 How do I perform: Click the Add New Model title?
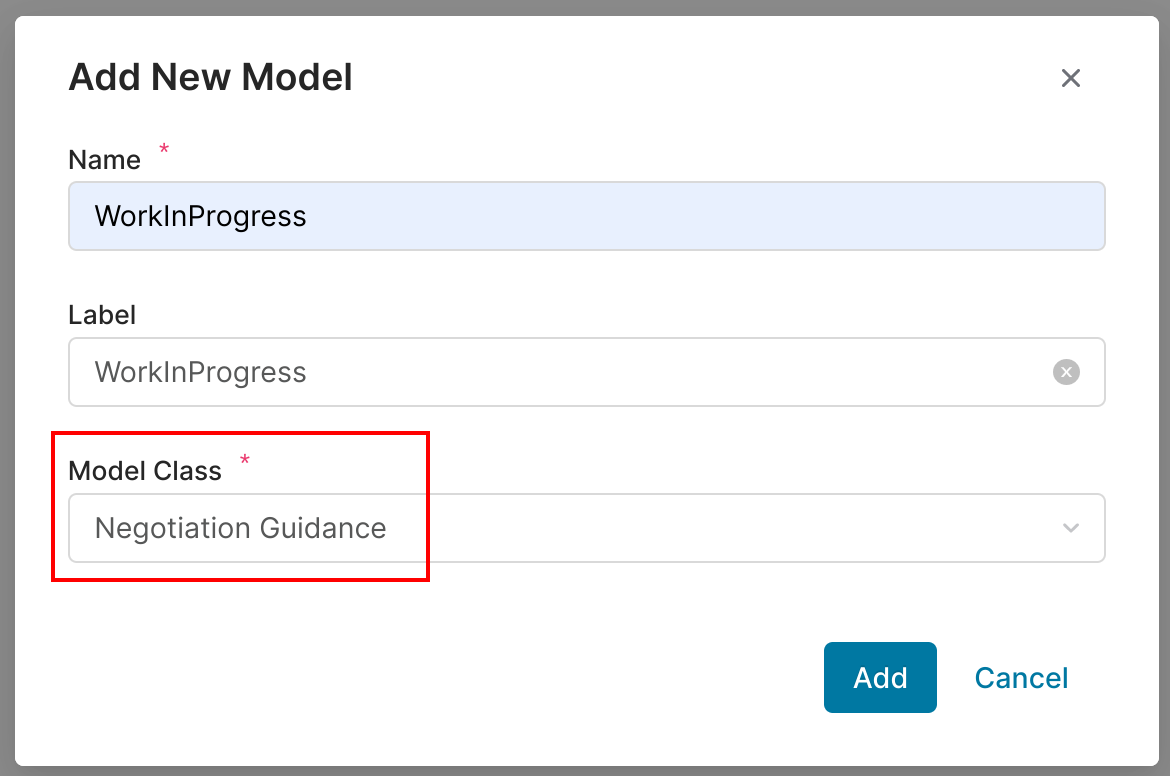(x=210, y=77)
